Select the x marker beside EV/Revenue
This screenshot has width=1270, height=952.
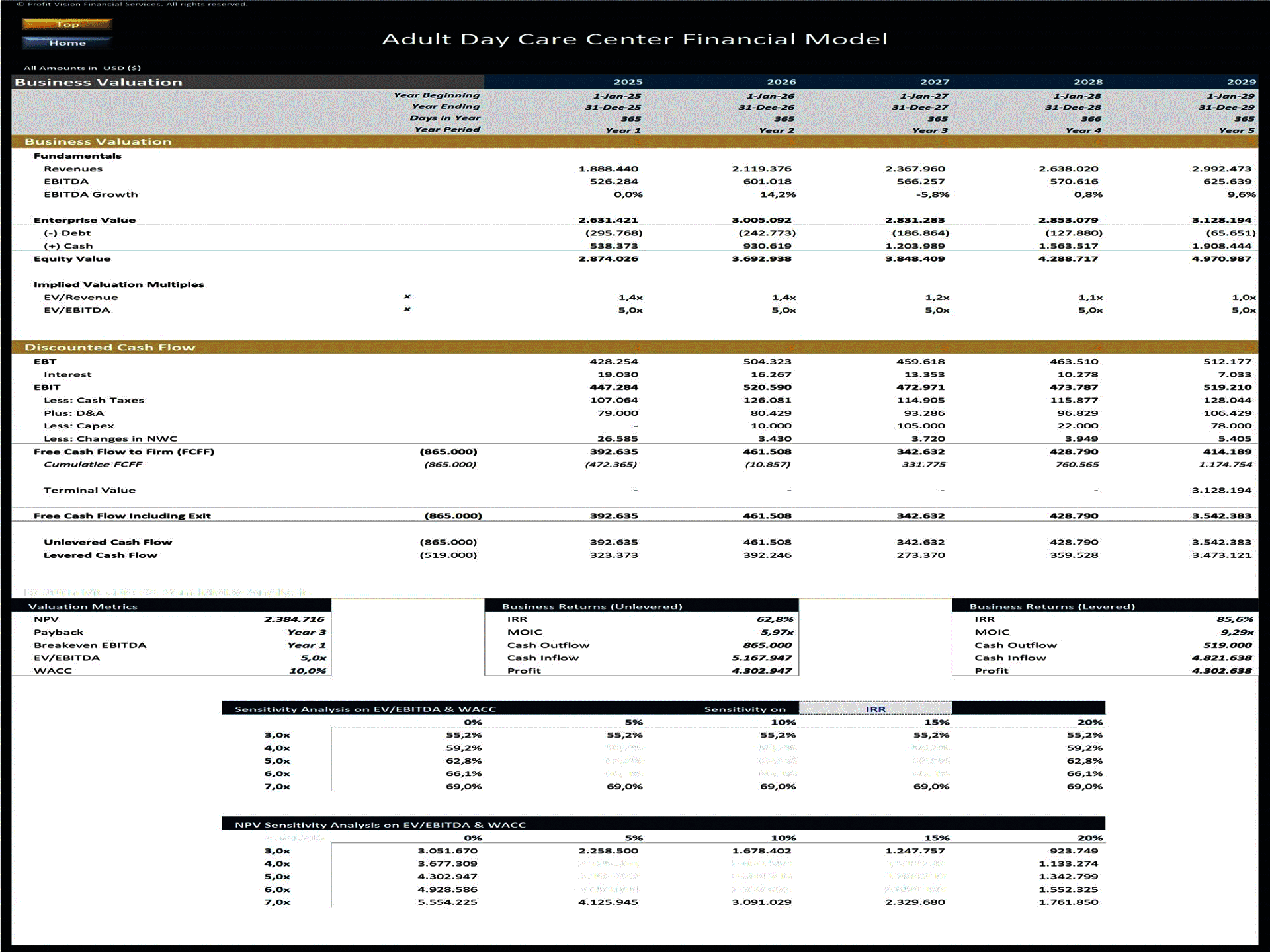(407, 297)
